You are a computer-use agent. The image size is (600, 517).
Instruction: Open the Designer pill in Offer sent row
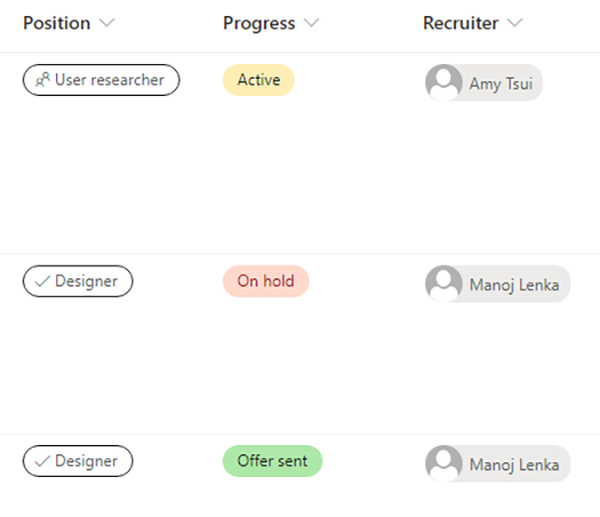78,461
